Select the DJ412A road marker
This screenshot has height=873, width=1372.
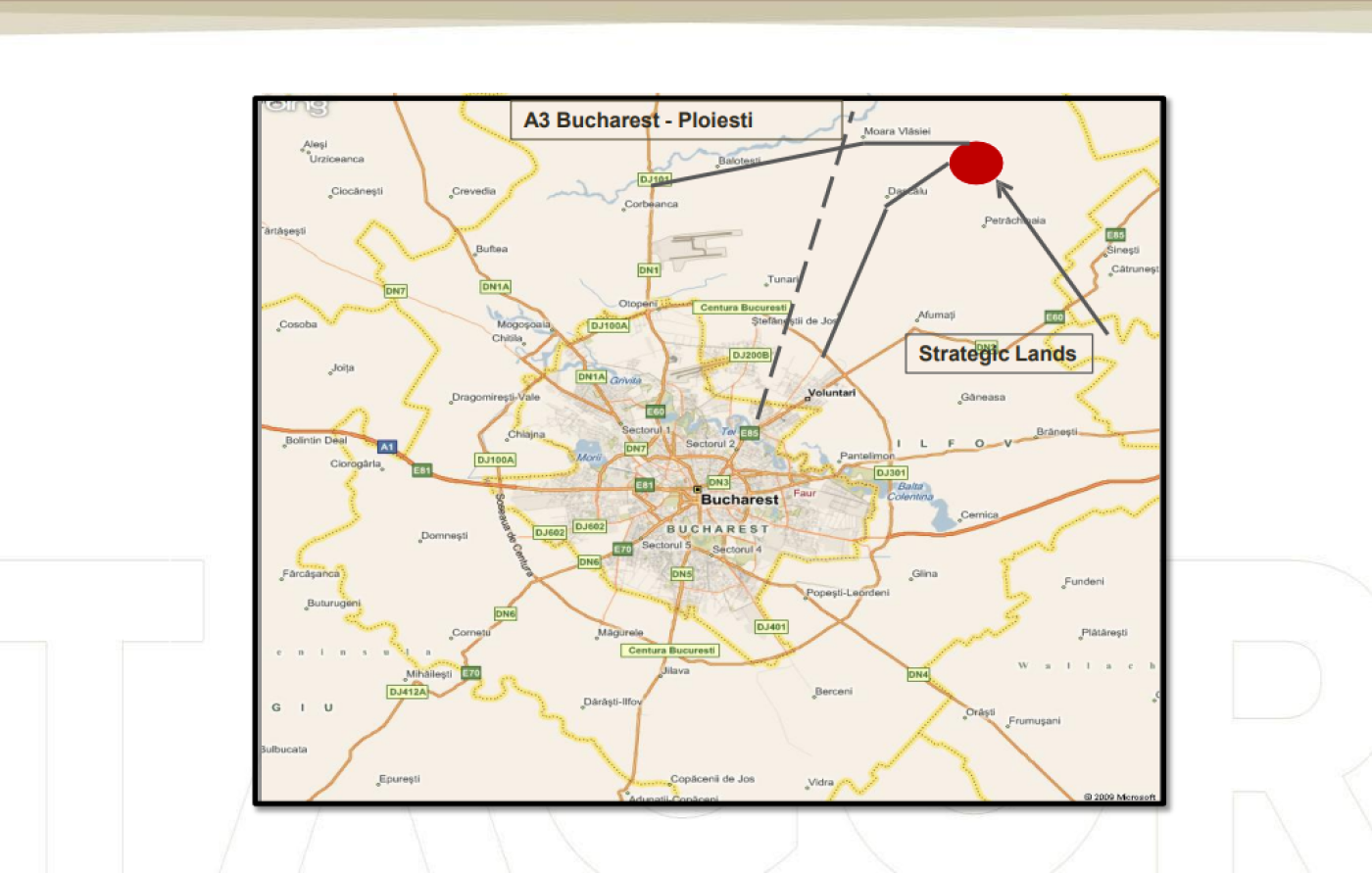[408, 692]
